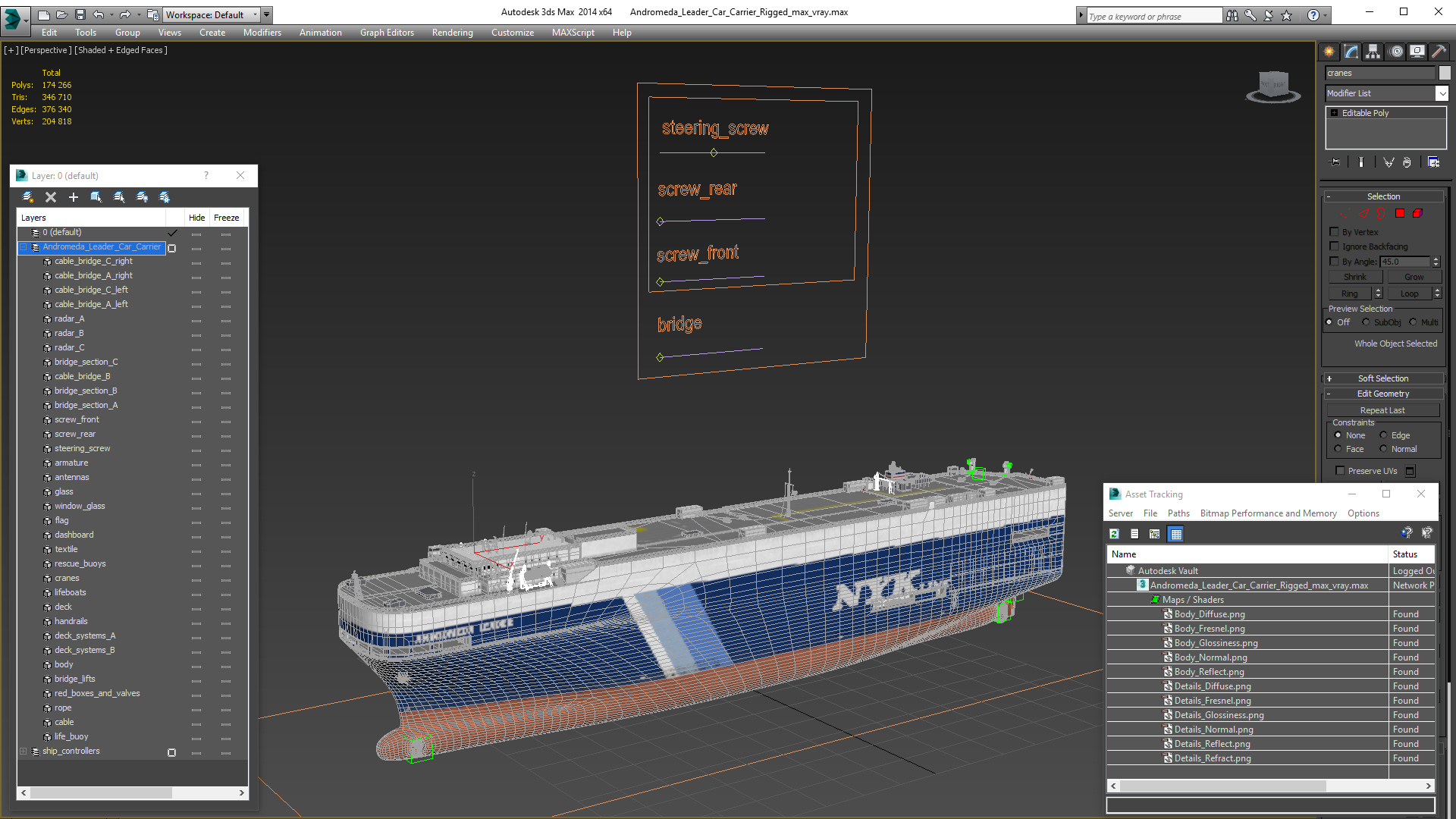Enable Preserve UVs checkbox
The height and width of the screenshot is (819, 1456).
point(1340,471)
